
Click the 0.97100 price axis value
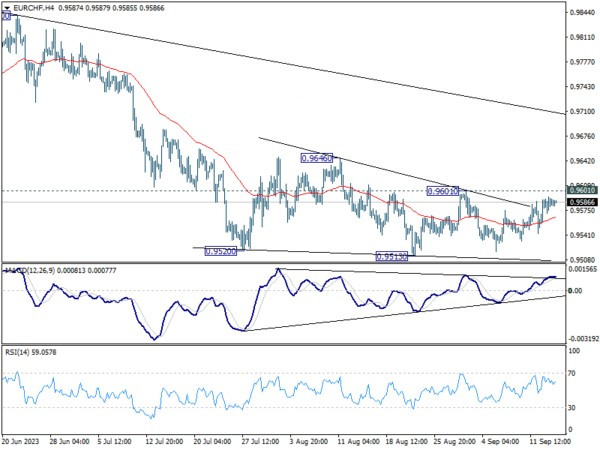click(582, 111)
